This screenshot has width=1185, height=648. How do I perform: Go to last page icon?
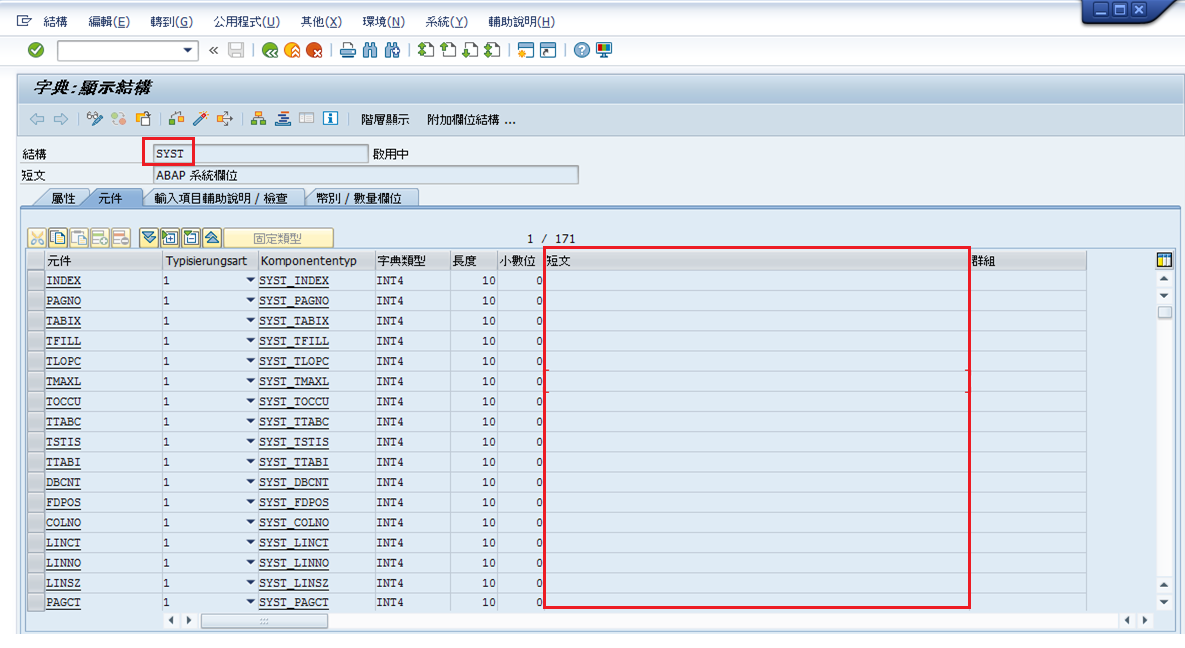point(493,51)
